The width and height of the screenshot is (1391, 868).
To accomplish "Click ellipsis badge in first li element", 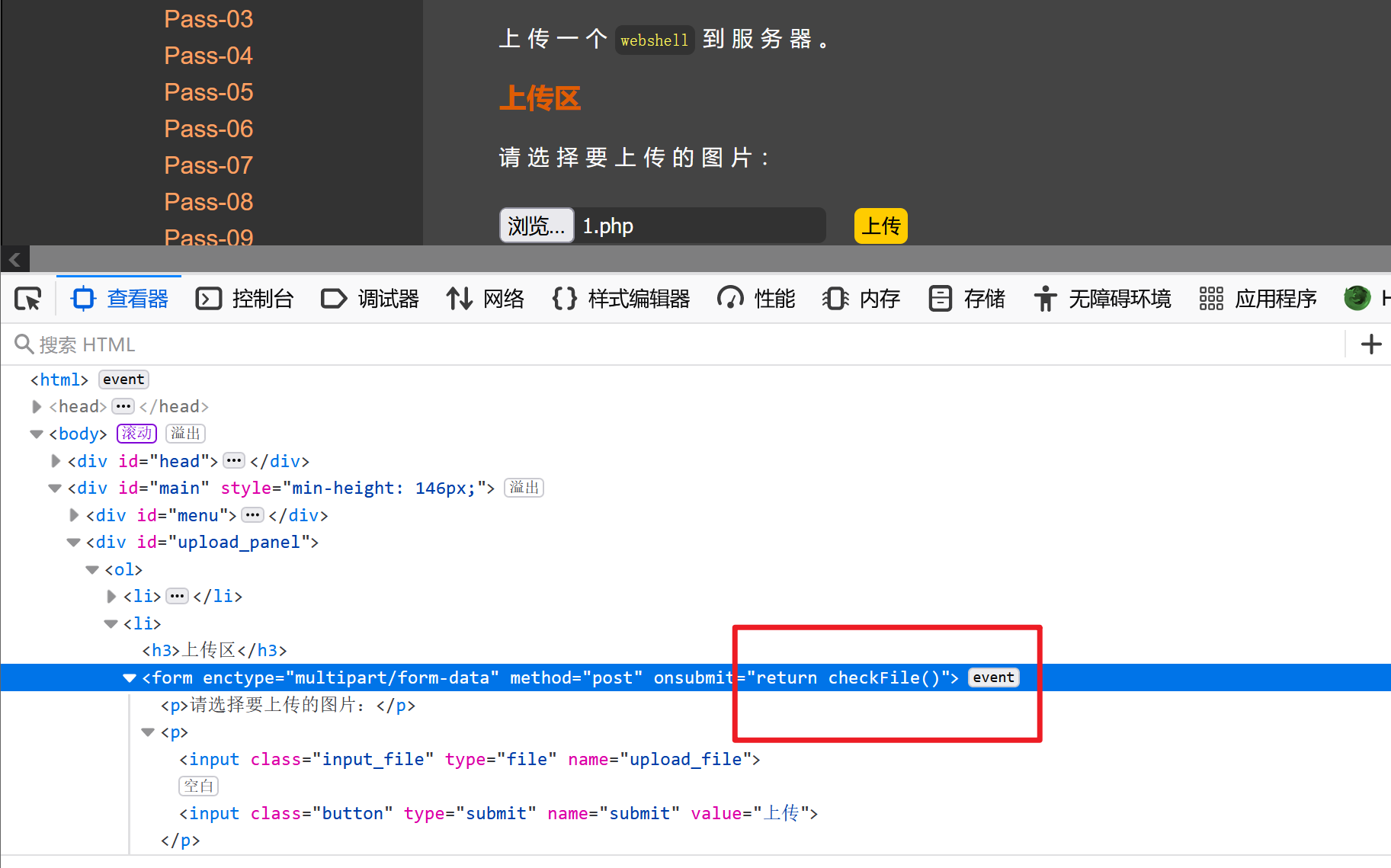I will tap(177, 596).
